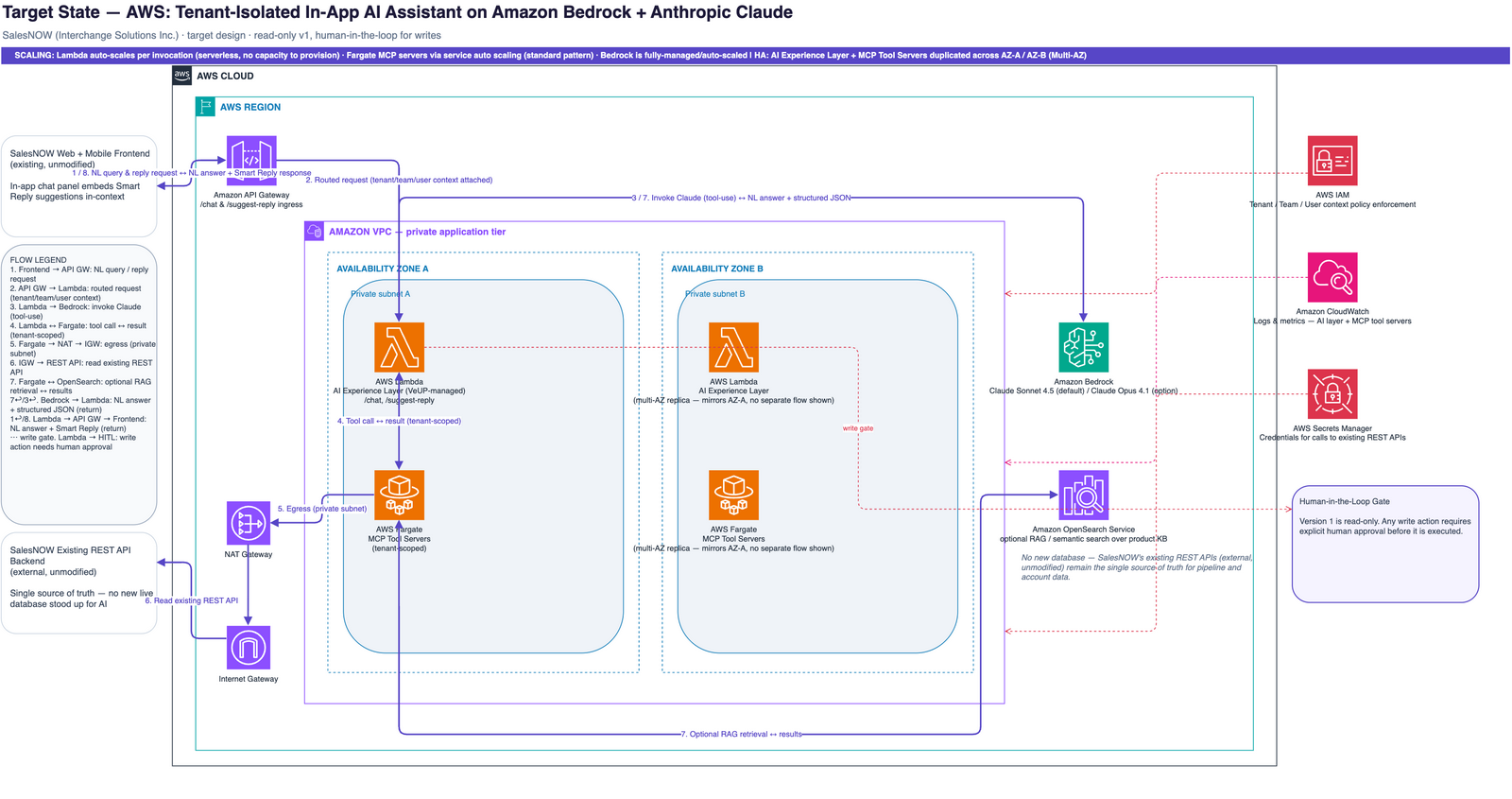Screen dimensions: 1512x799
Task: Select the red "write gate" label
Action: pos(858,428)
